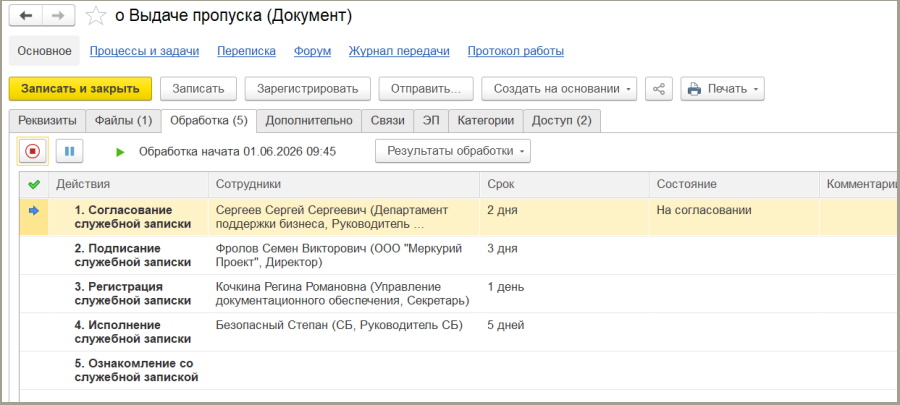Click the 3 дня deadline cell
The image size is (900, 405).
click(565, 255)
